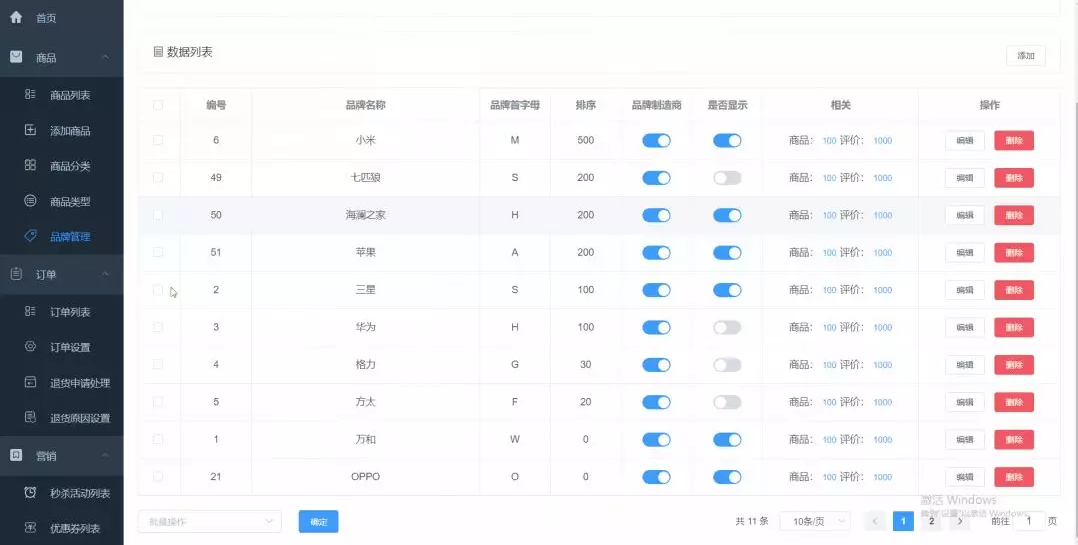The height and width of the screenshot is (545, 1078).
Task: Open the 批量操作 dropdown
Action: 210,522
